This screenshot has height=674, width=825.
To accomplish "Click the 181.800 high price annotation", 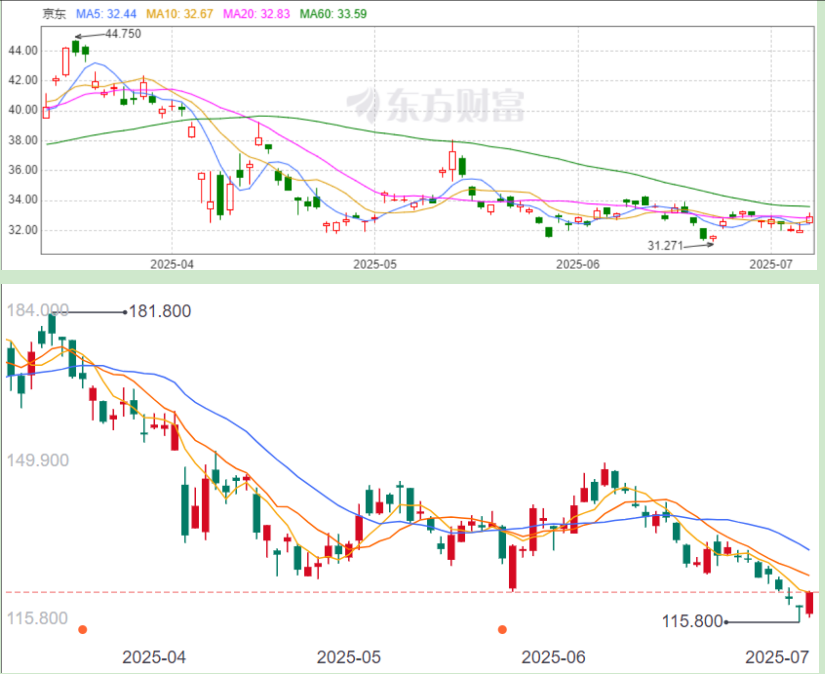I will (160, 311).
